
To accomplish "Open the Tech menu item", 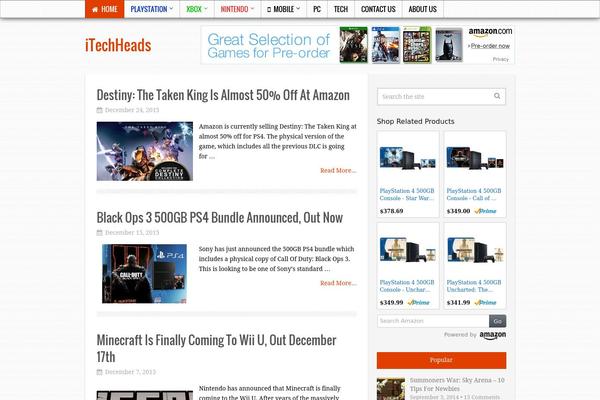I will 341,9.
